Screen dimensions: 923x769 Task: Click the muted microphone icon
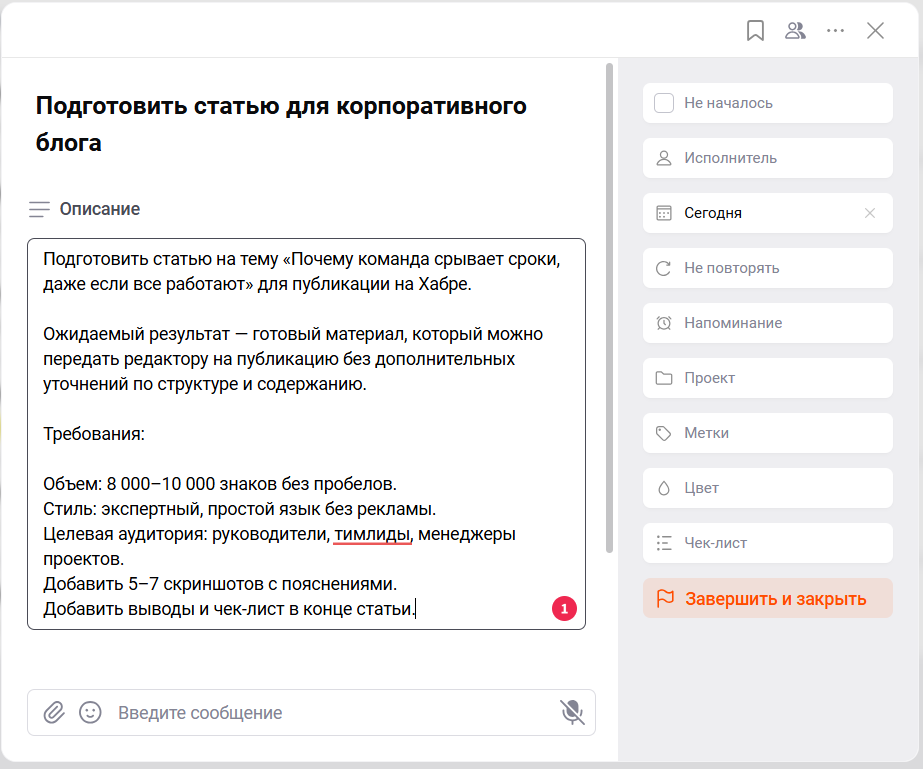[x=572, y=712]
